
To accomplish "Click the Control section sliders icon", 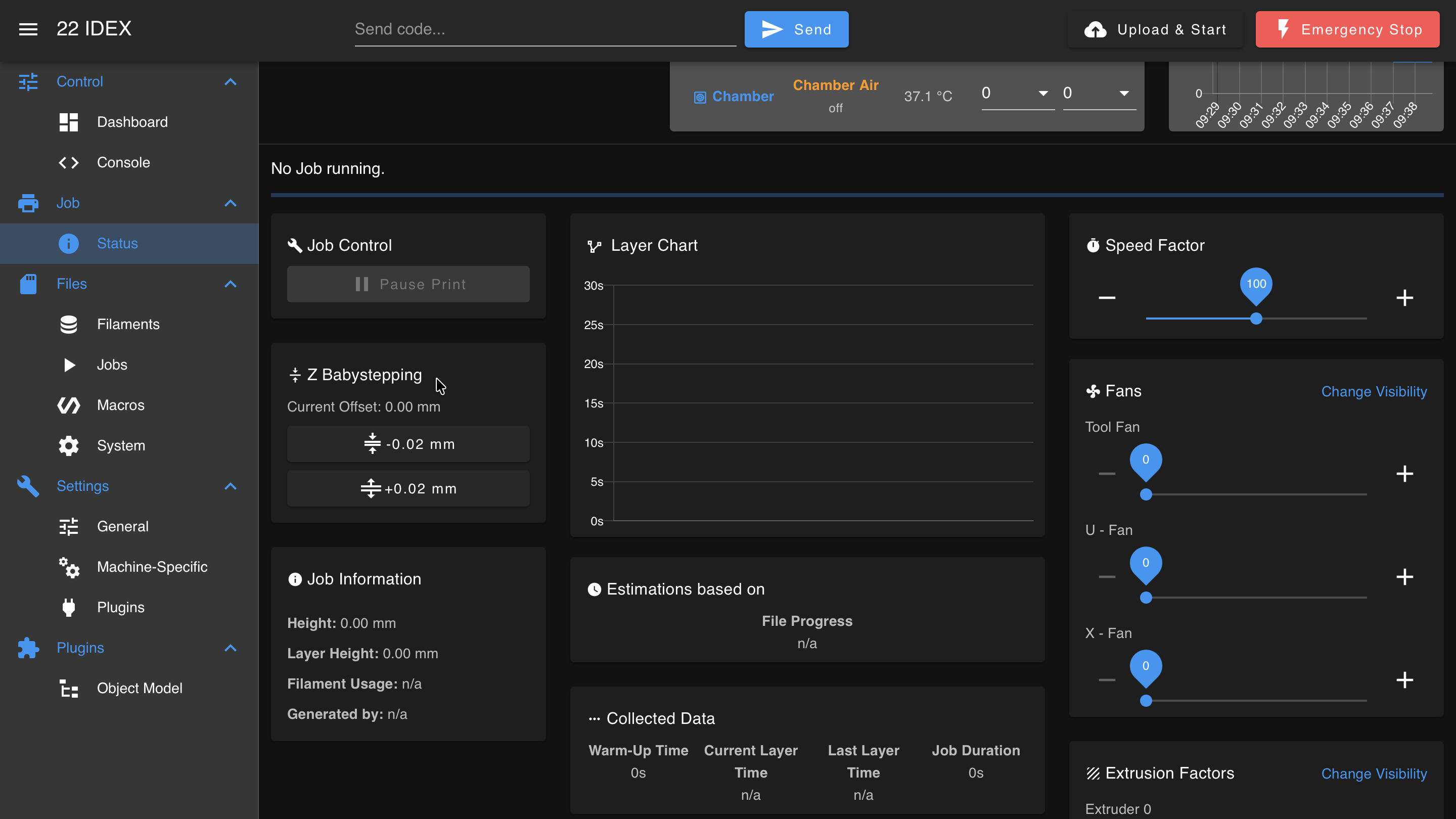I will click(x=28, y=82).
